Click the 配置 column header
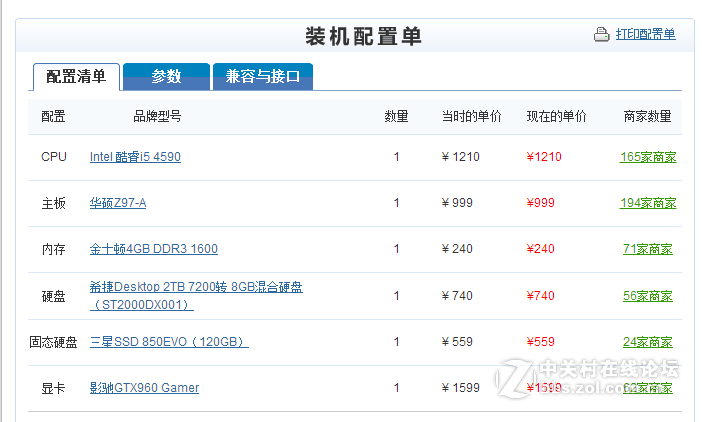This screenshot has width=702, height=422. coord(53,116)
